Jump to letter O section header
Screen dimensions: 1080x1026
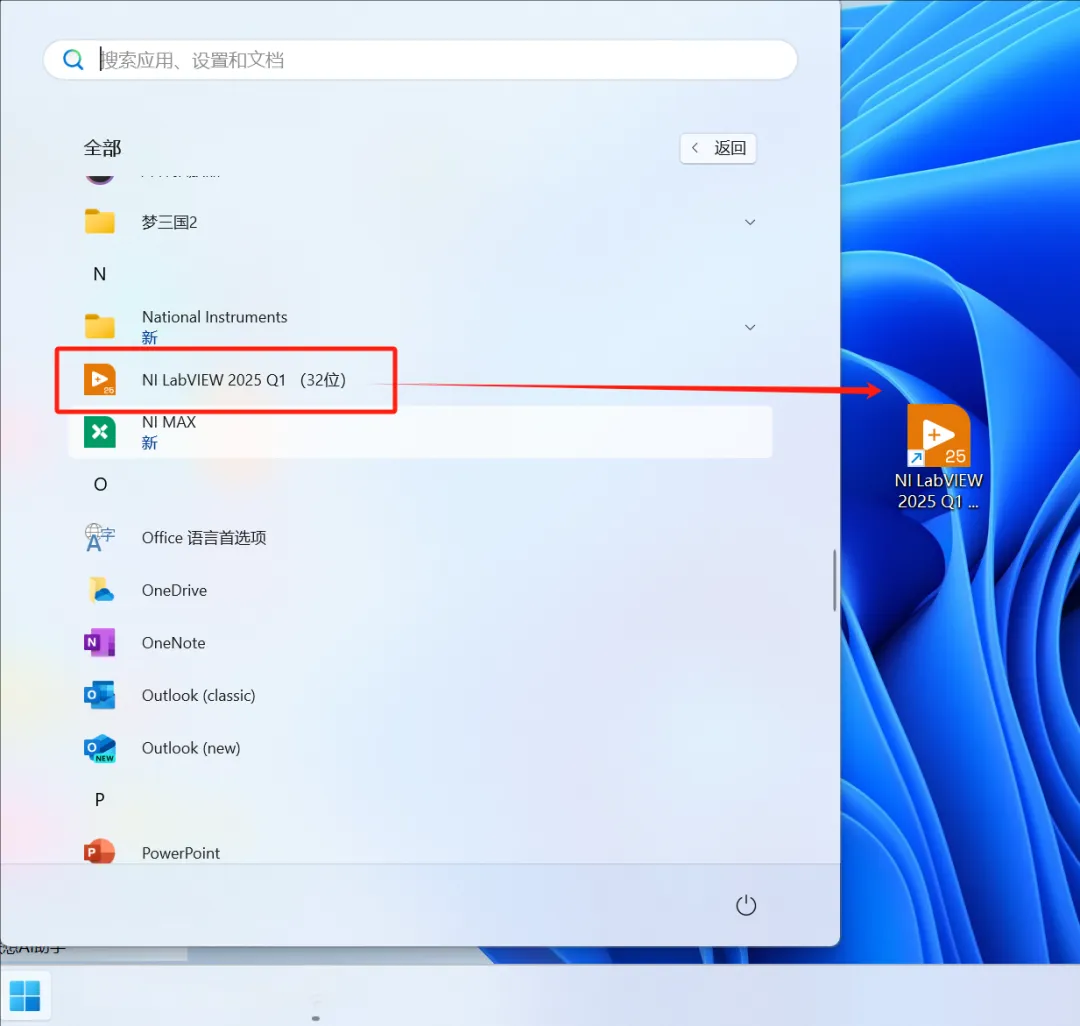[100, 485]
